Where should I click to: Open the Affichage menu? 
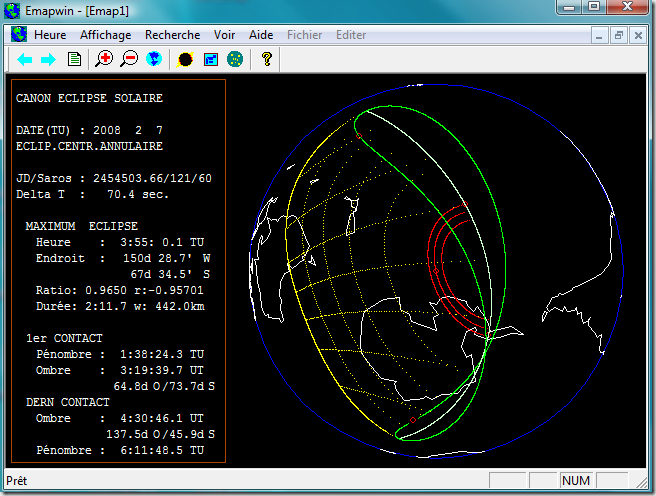pyautogui.click(x=105, y=35)
